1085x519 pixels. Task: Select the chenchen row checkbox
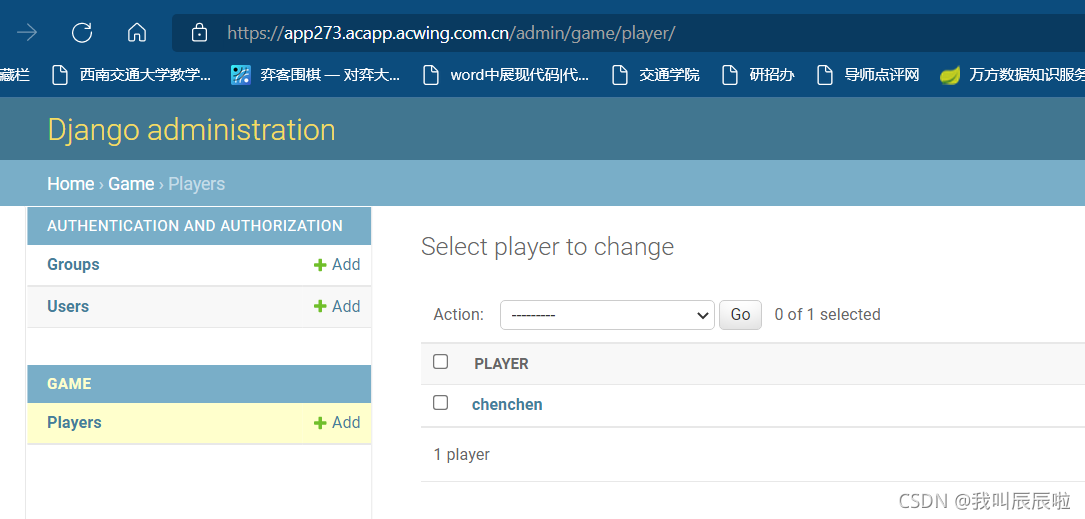point(440,402)
